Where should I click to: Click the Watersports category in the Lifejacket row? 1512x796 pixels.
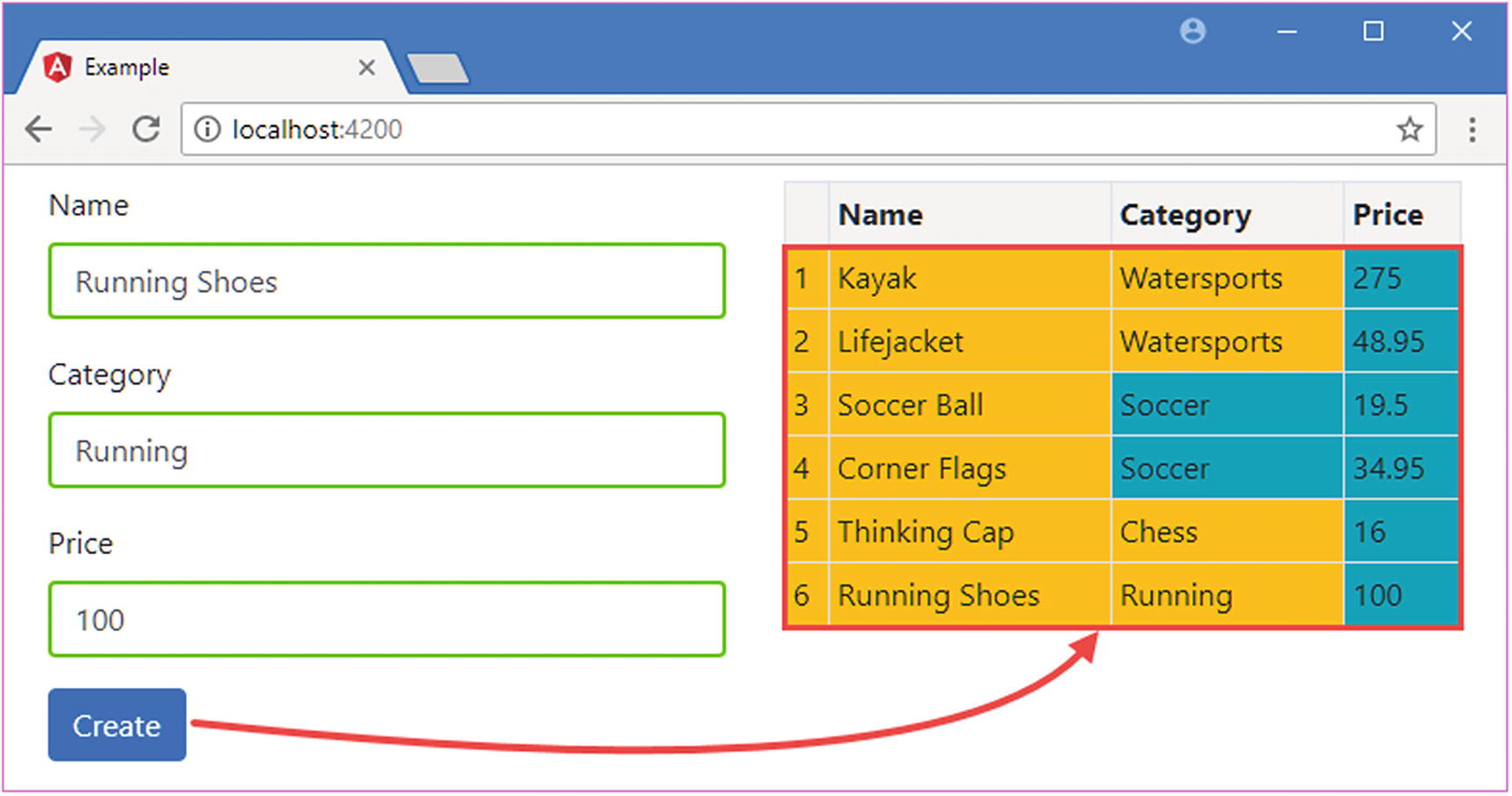[x=1227, y=341]
